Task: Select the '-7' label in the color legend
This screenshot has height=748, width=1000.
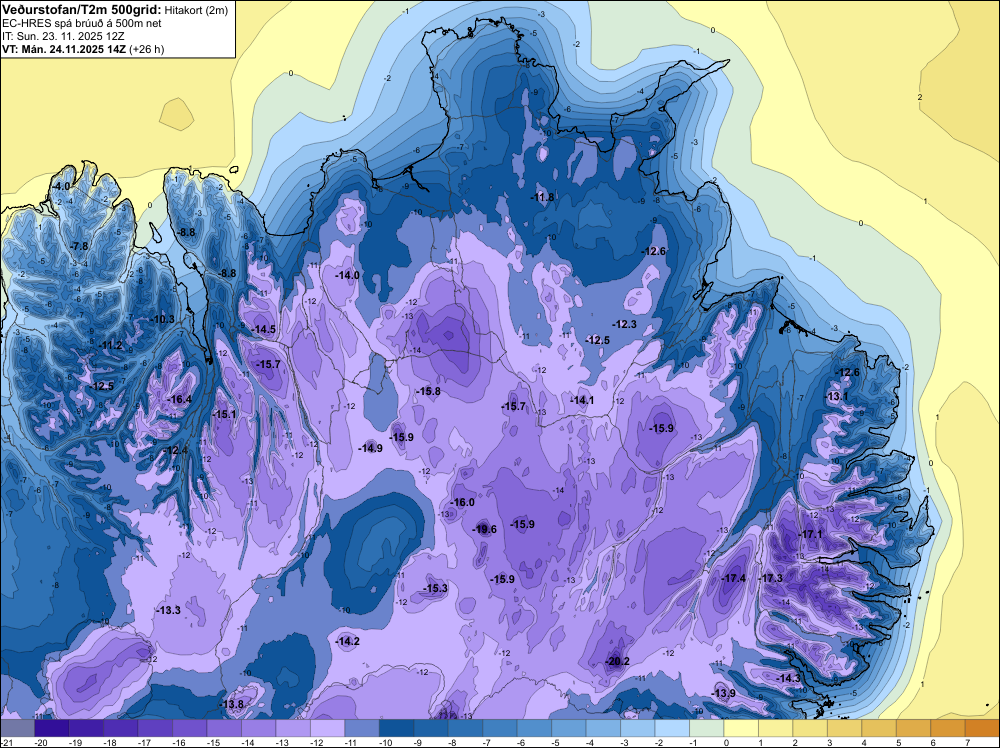Action: (x=485, y=743)
